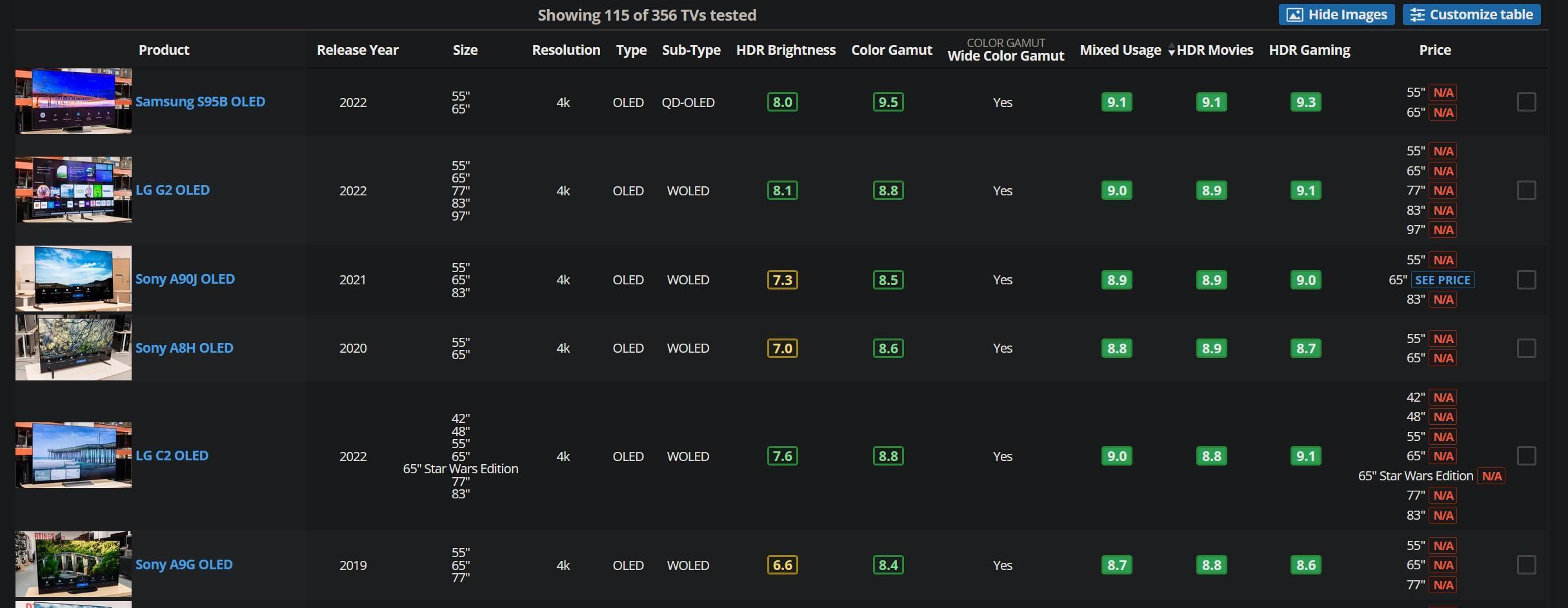The height and width of the screenshot is (608, 1568).
Task: Click the Hide Images button
Action: tap(1336, 15)
